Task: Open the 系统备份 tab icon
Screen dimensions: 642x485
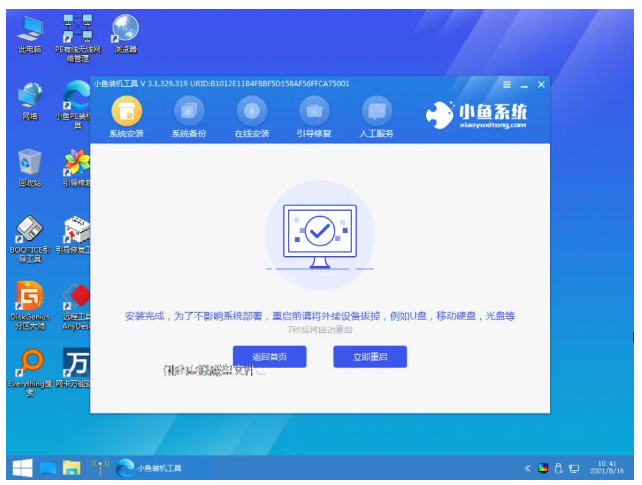Action: pos(189,111)
